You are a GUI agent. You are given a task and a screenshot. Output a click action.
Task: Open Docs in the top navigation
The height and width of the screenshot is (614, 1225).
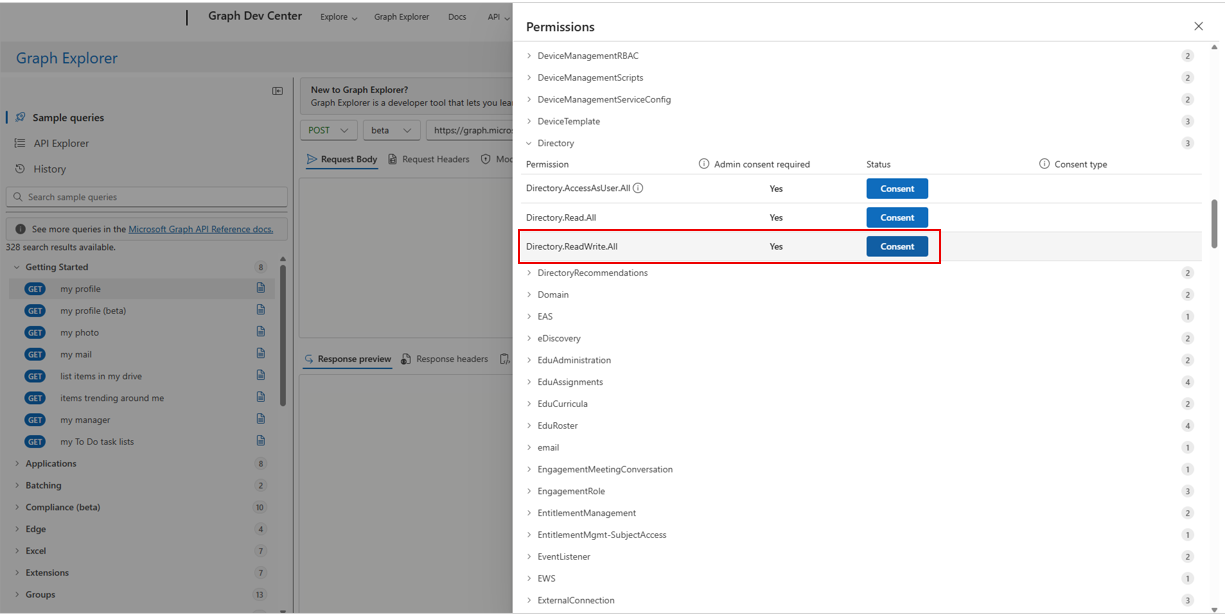457,16
